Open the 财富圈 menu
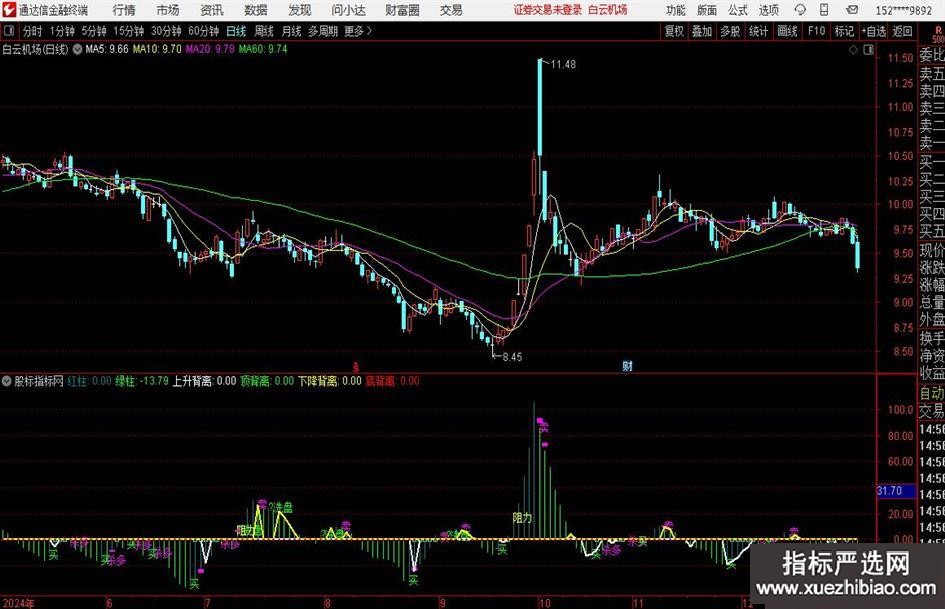The width and height of the screenshot is (945, 609). point(402,10)
